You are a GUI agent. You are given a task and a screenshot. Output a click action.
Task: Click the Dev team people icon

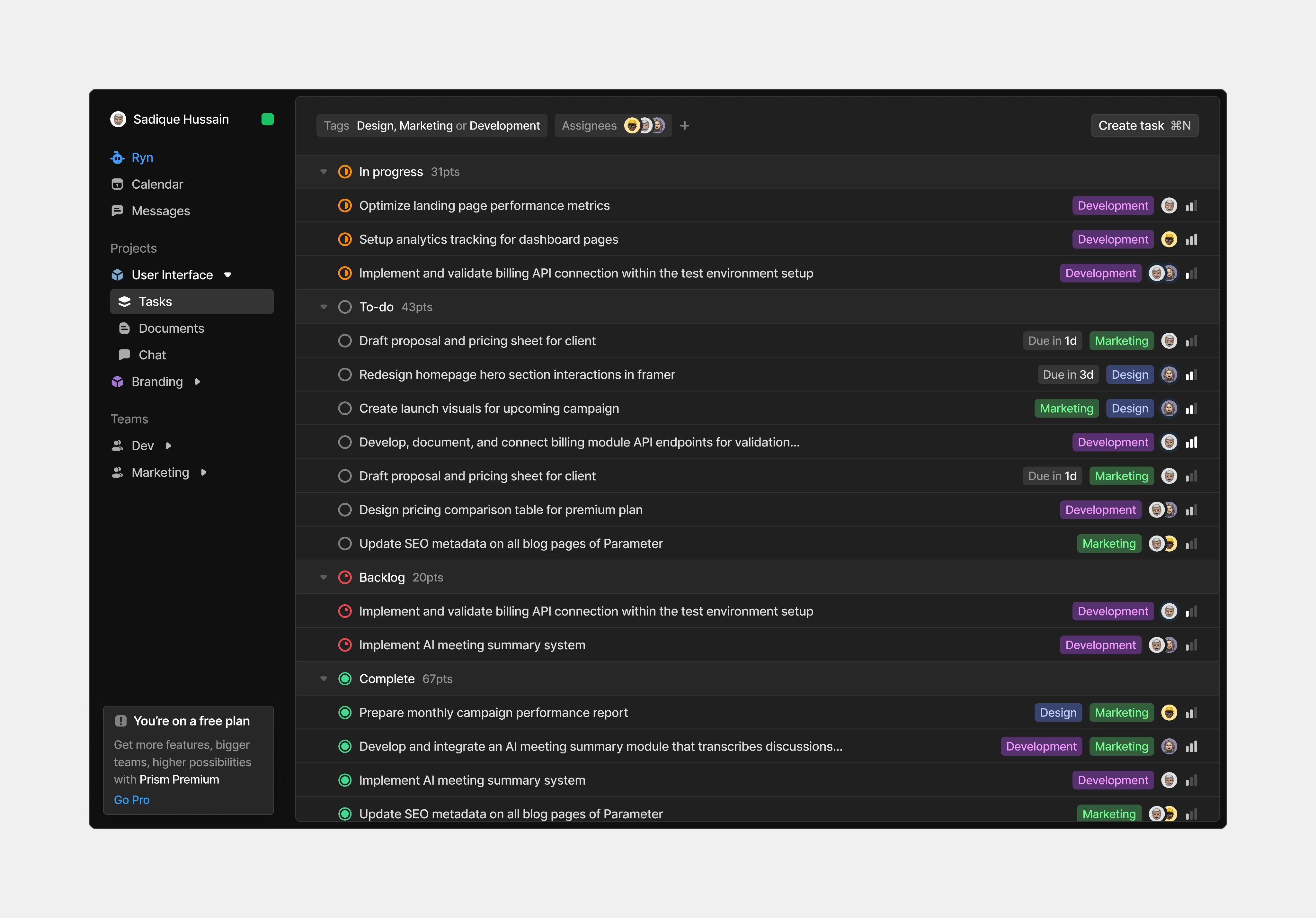tap(118, 446)
